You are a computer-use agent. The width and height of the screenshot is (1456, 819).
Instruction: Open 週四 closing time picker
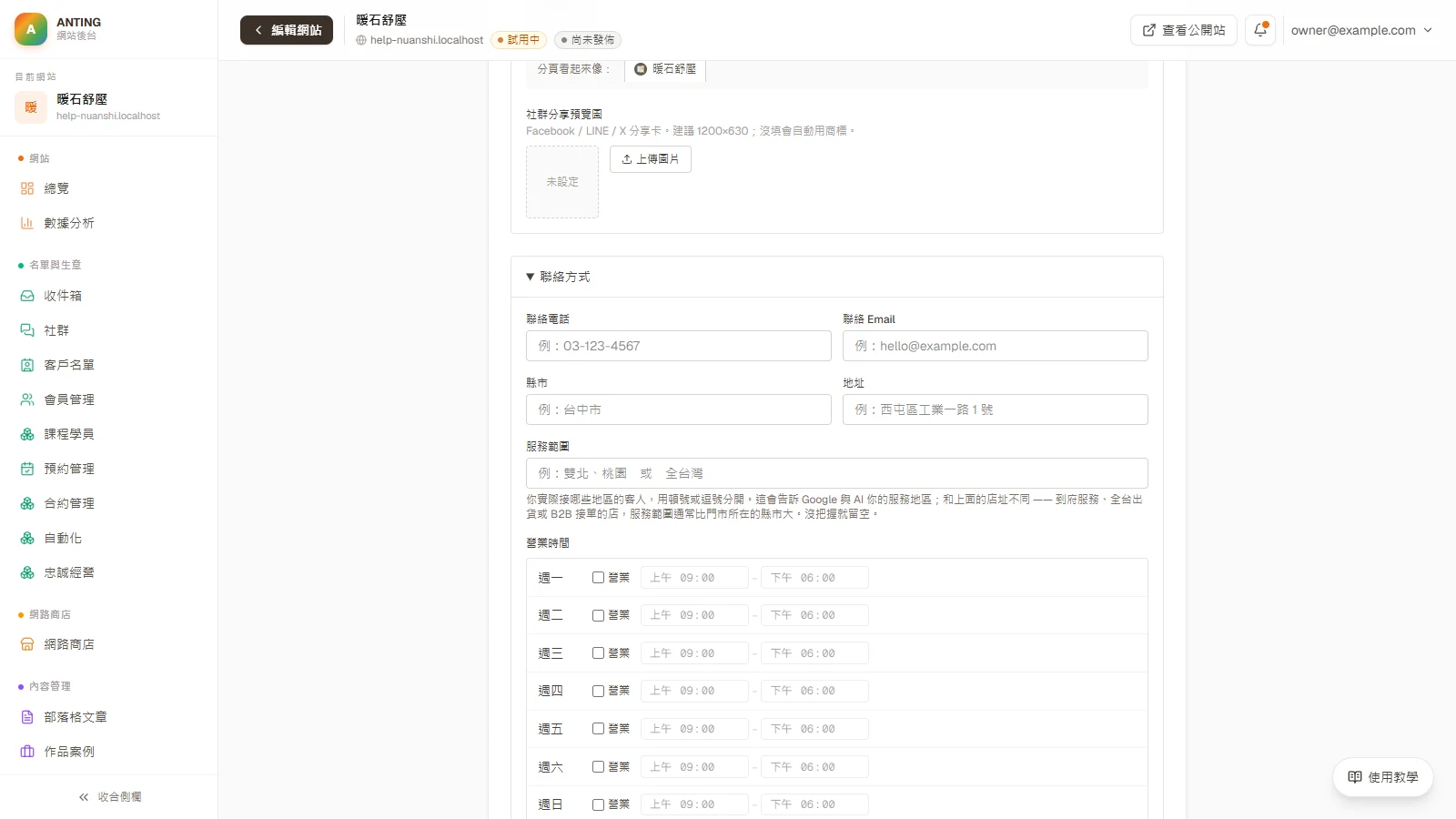[814, 691]
